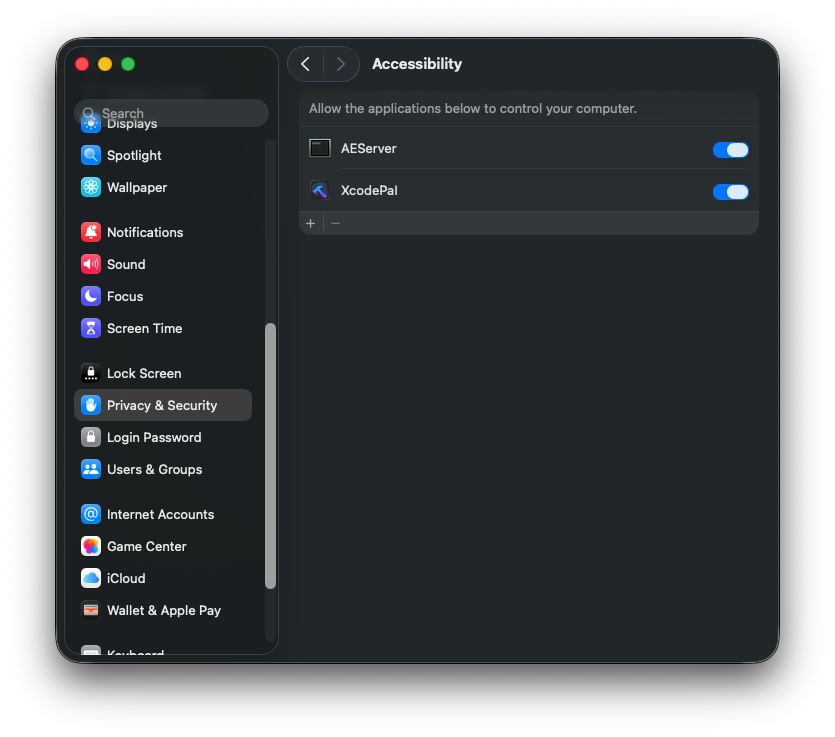Click the Lock Screen icon
Image resolution: width=835 pixels, height=737 pixels.
91,373
